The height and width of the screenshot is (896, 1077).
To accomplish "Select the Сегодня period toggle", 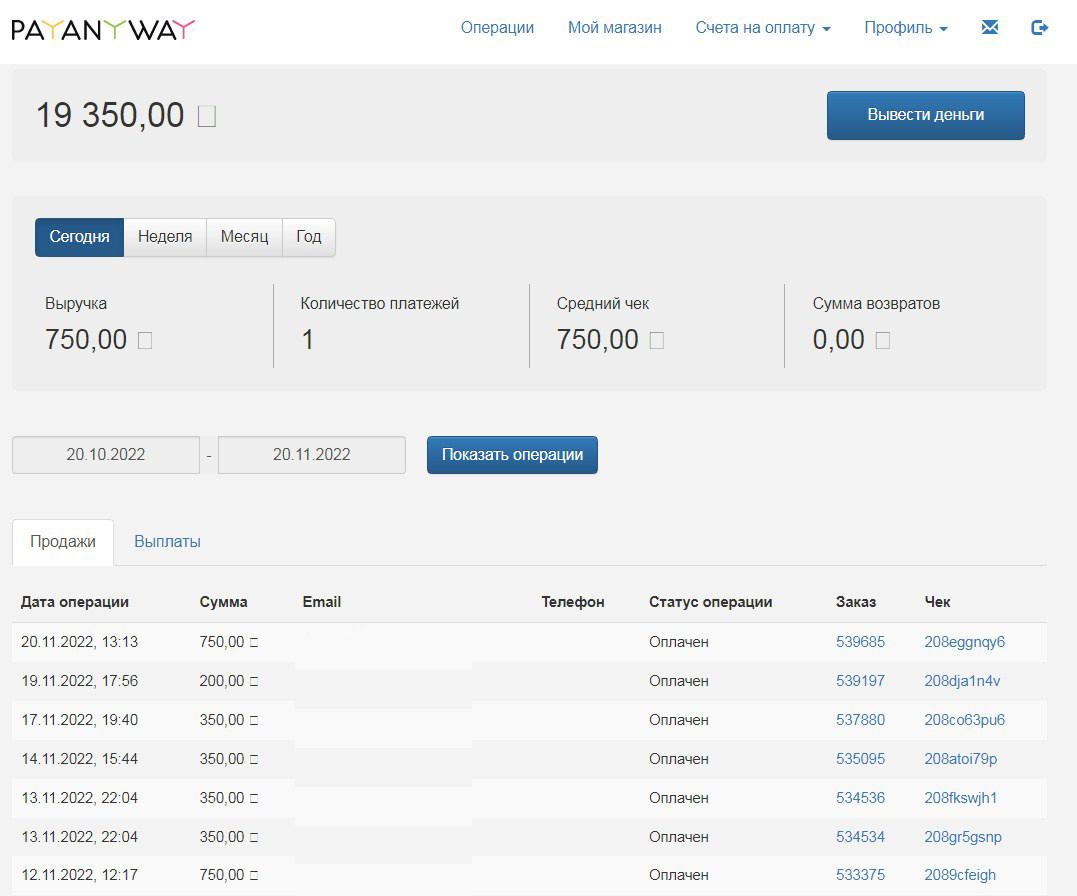I will pyautogui.click(x=79, y=237).
